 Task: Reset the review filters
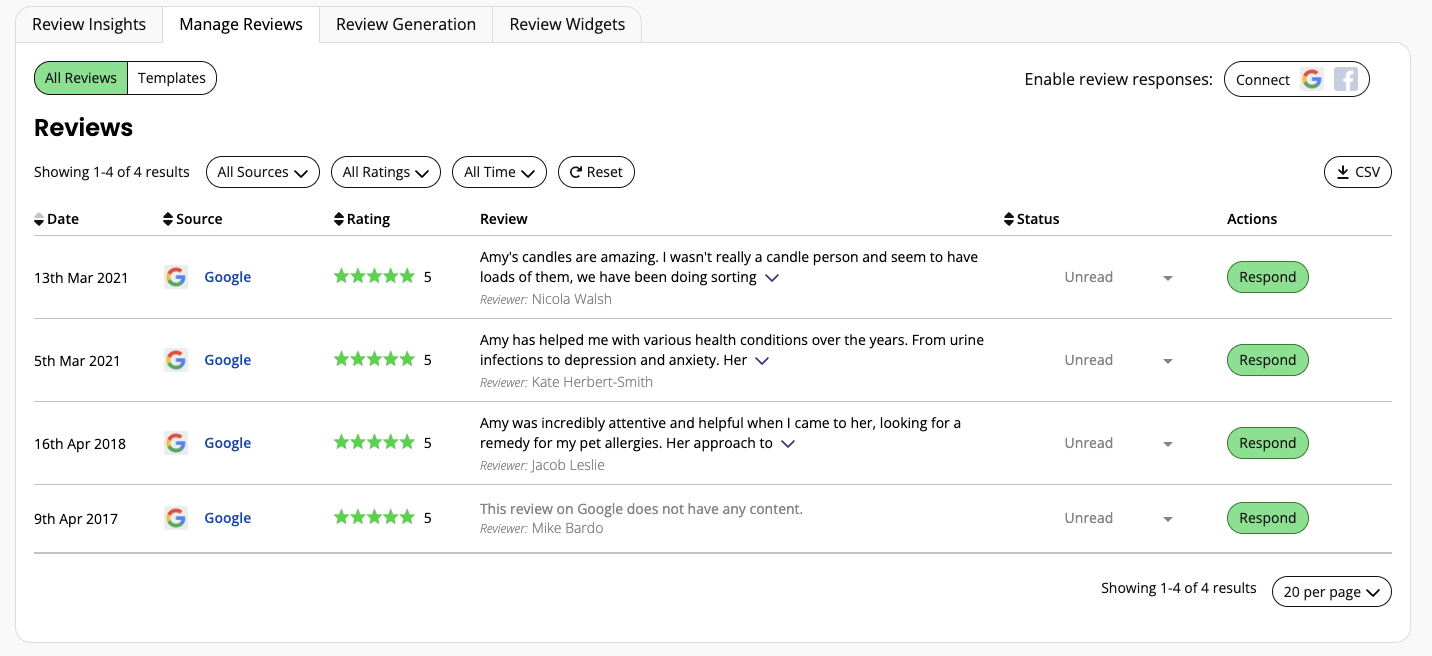(x=596, y=172)
